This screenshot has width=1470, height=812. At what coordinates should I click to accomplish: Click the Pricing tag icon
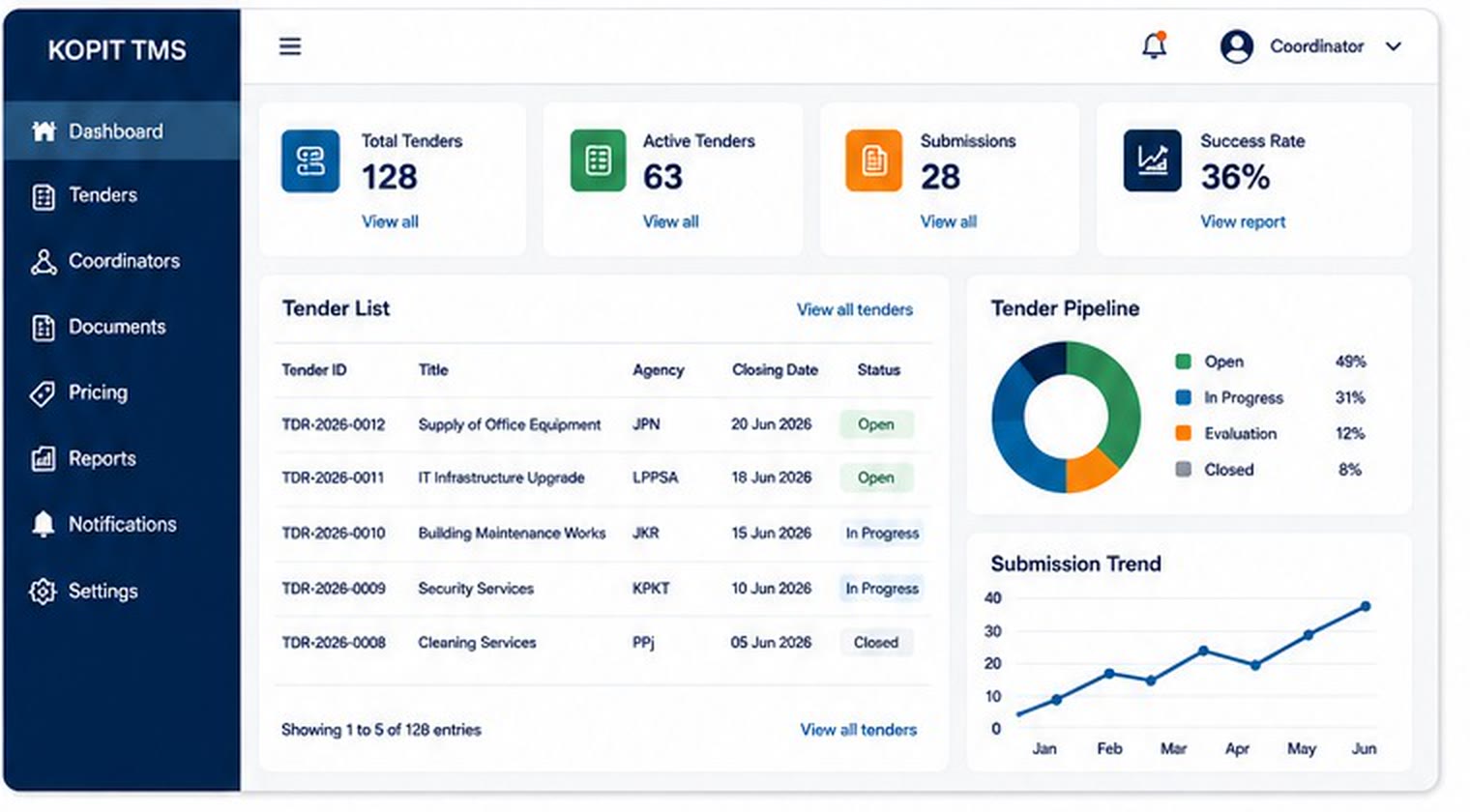pos(43,393)
